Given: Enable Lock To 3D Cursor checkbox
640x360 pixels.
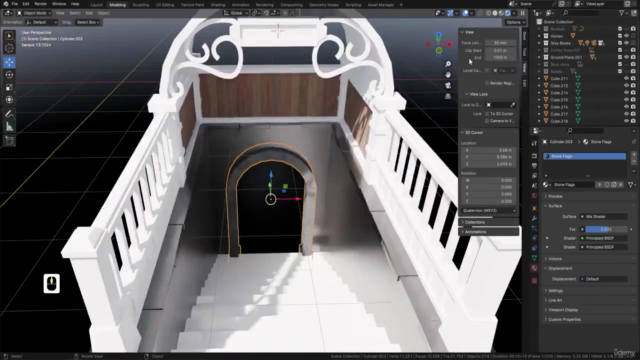Looking at the screenshot, I should pyautogui.click(x=487, y=114).
